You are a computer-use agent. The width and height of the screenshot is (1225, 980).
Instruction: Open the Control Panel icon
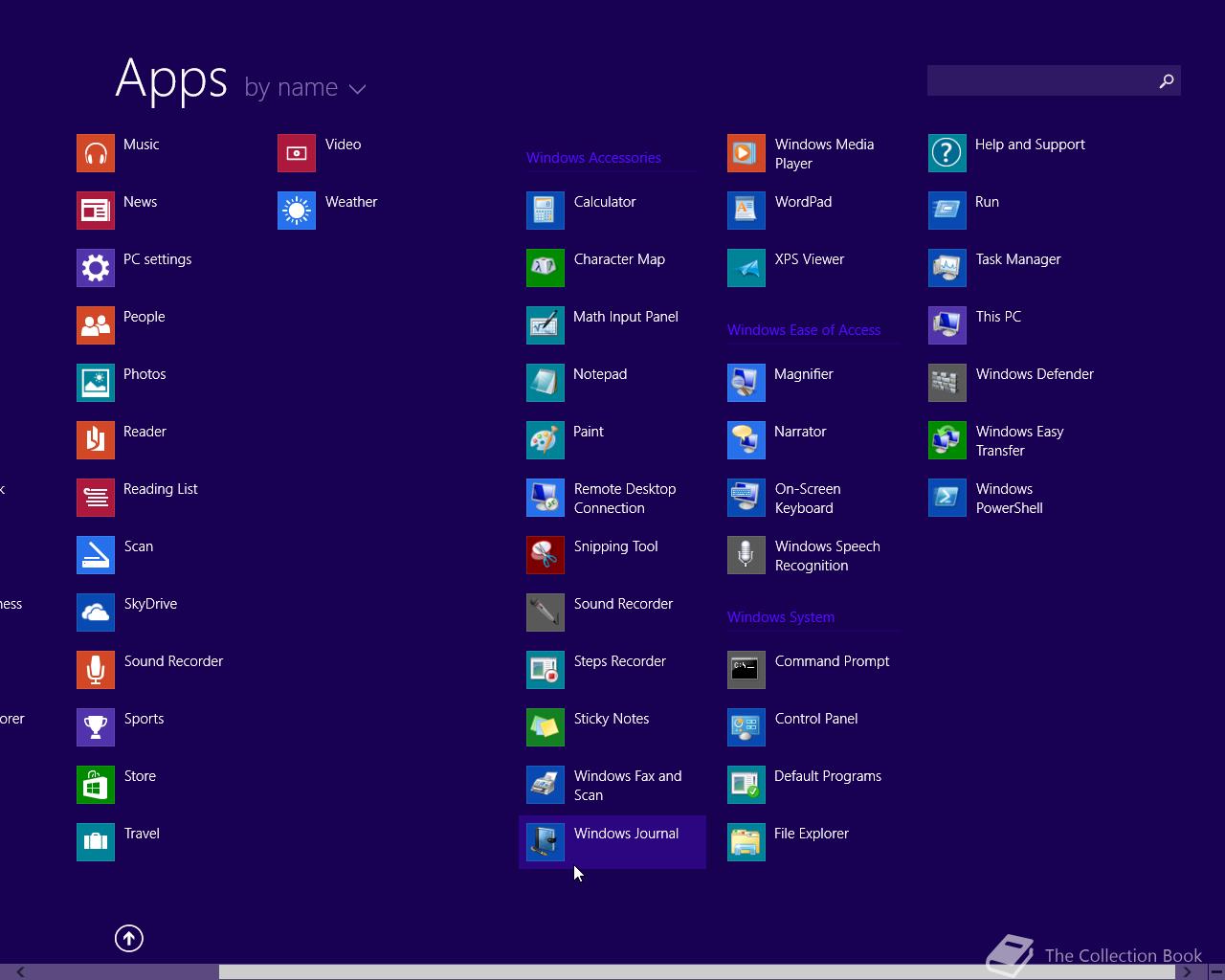tap(746, 727)
